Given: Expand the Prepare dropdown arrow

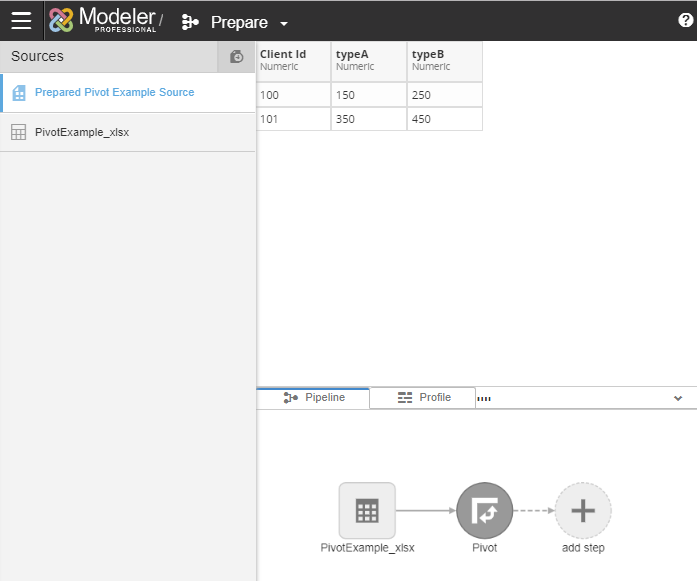Looking at the screenshot, I should [x=284, y=23].
